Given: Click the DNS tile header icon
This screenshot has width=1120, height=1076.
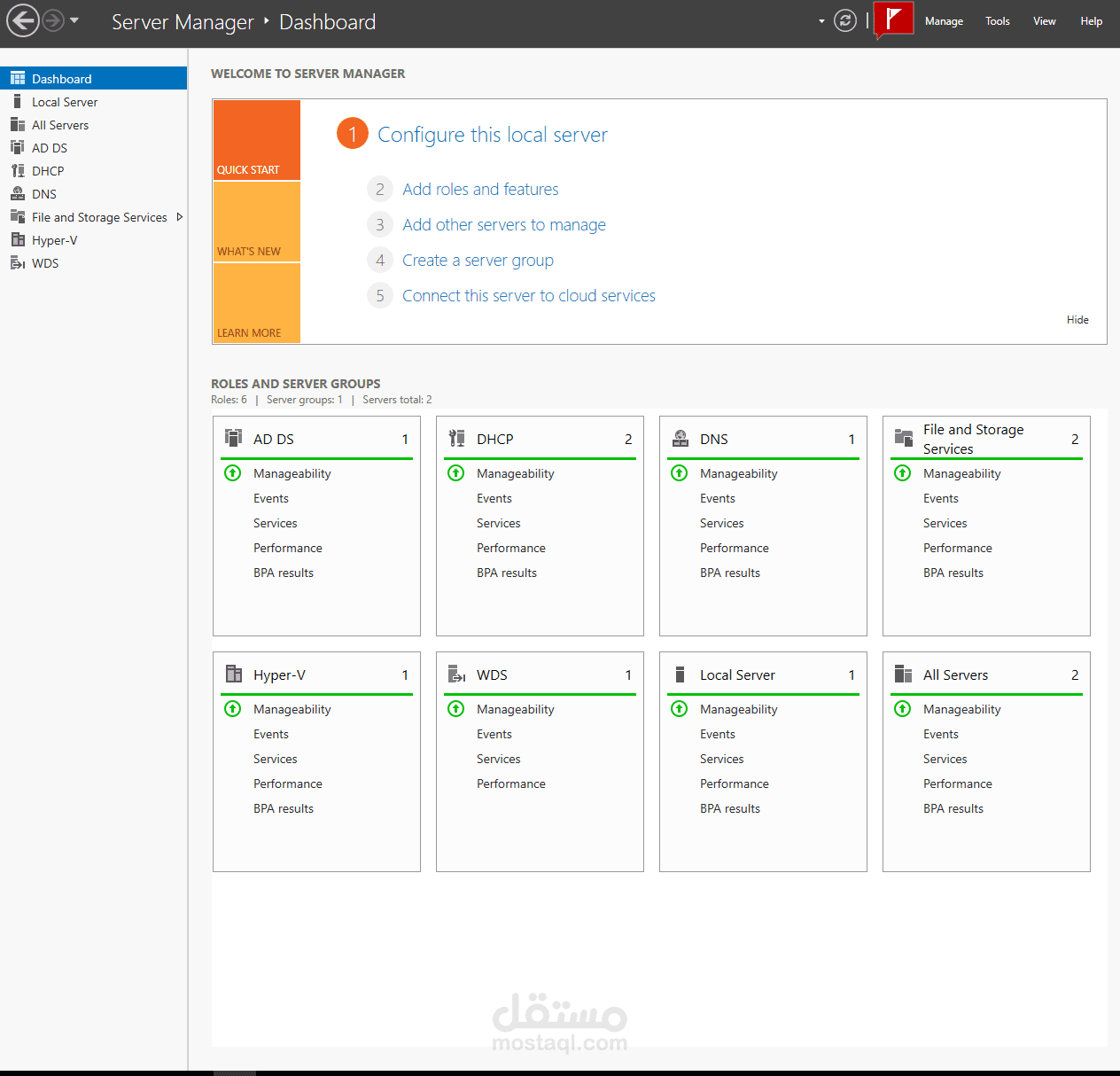Looking at the screenshot, I should 680,438.
